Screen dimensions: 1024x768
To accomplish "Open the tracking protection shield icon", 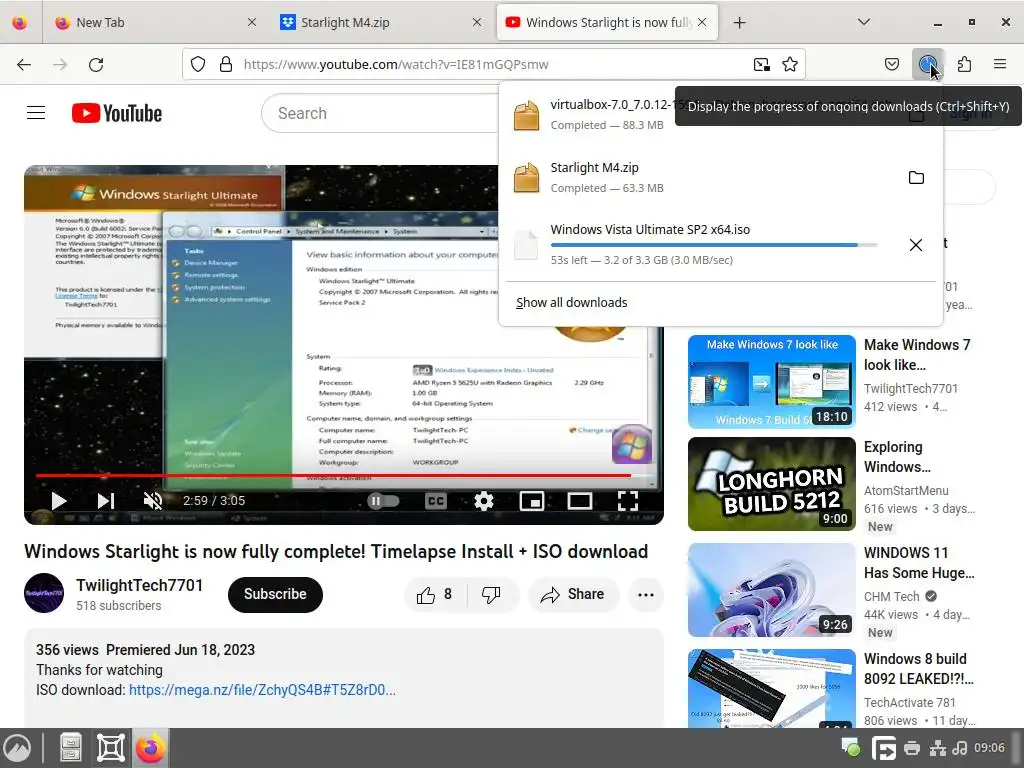I will click(198, 64).
